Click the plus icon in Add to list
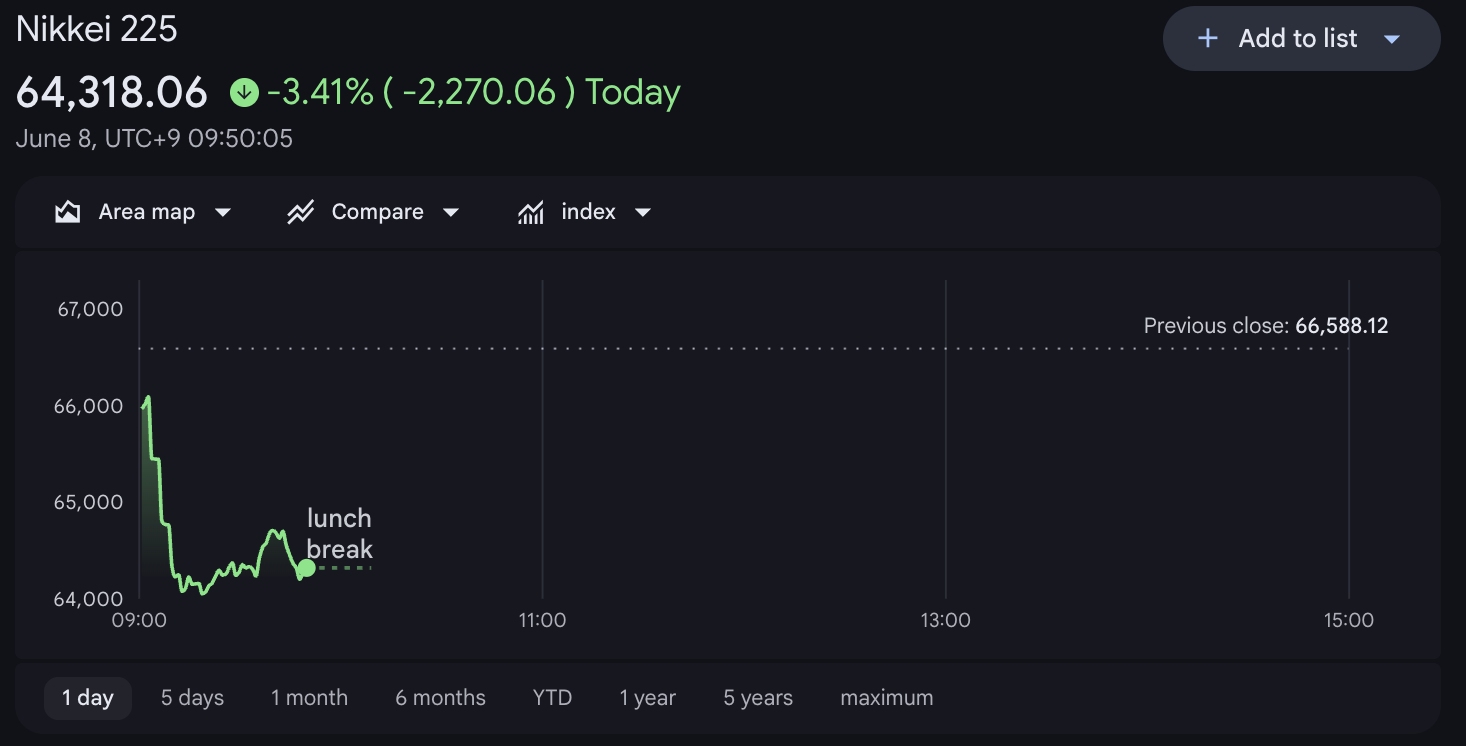The height and width of the screenshot is (746, 1466). tap(1208, 38)
